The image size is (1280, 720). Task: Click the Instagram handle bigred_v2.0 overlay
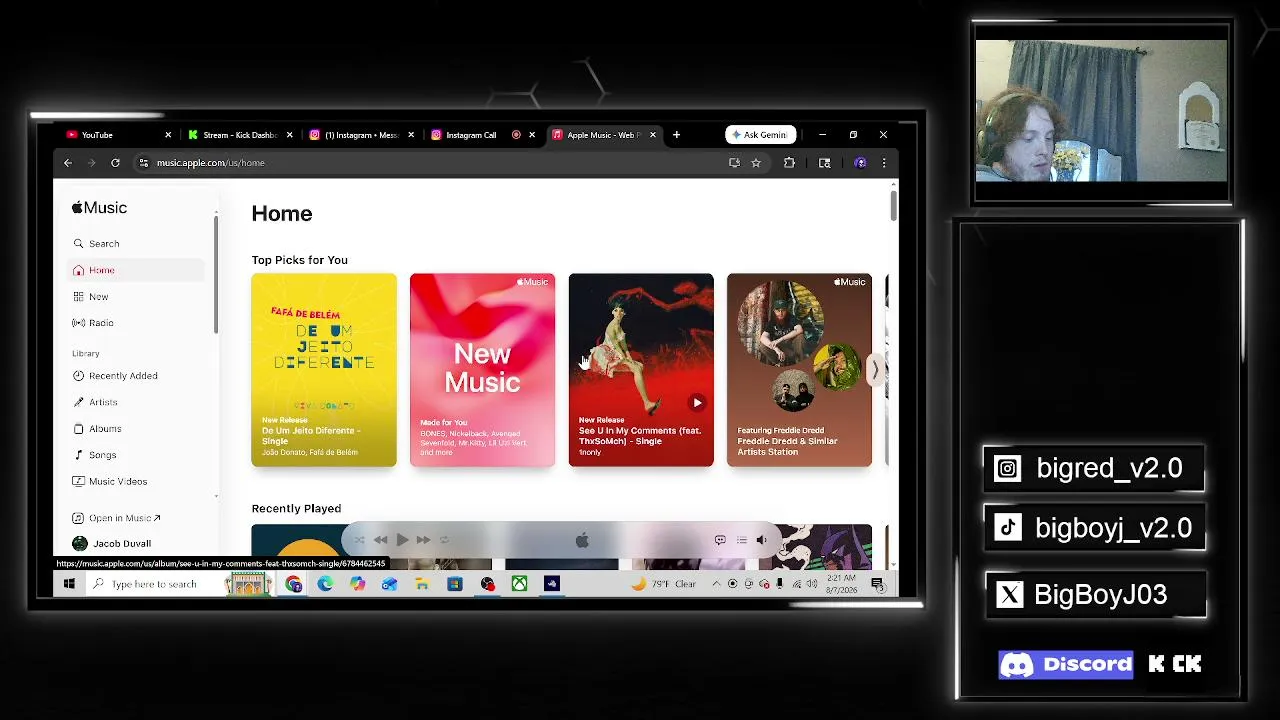coord(1094,468)
